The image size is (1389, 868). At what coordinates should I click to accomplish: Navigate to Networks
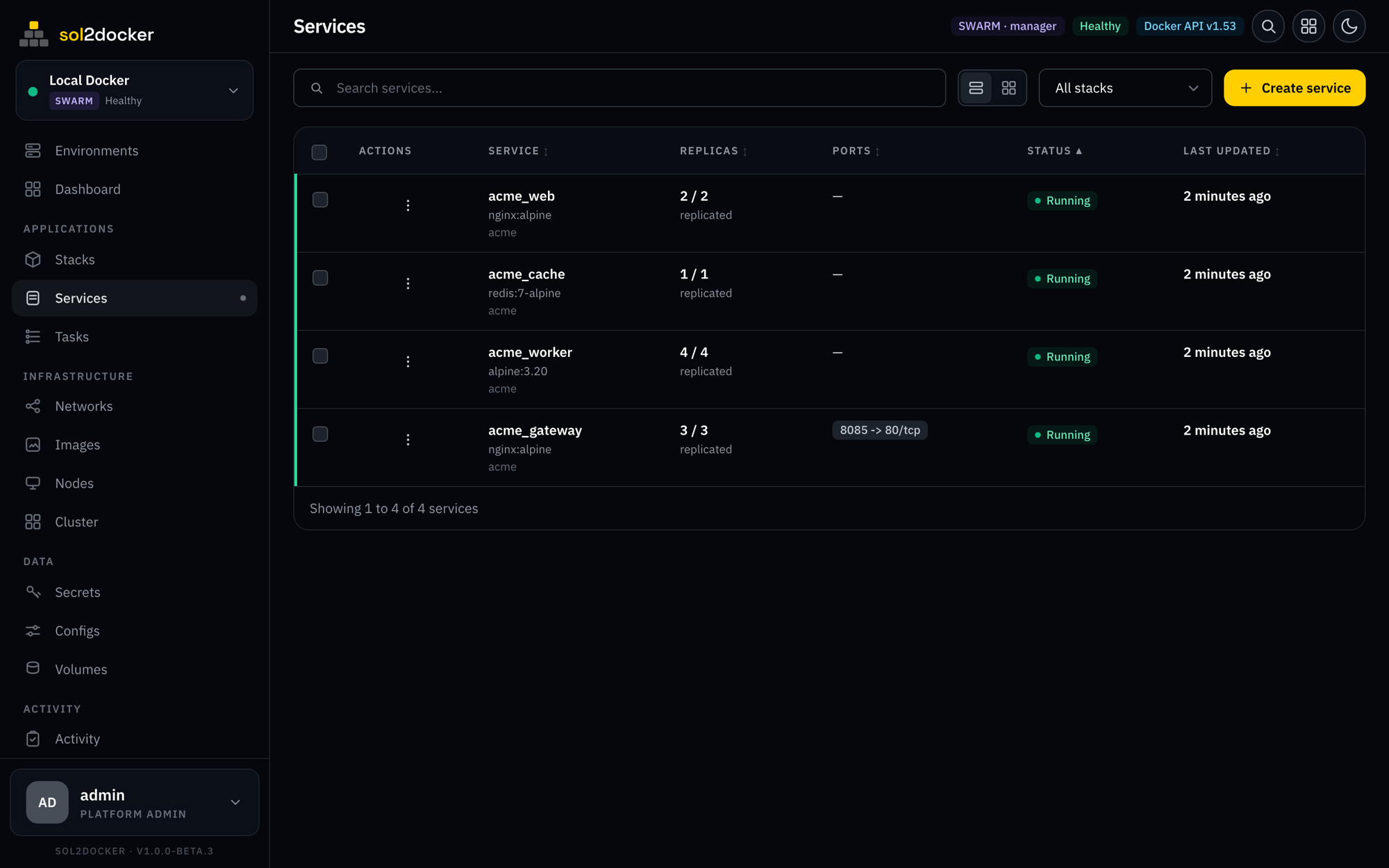click(135, 406)
